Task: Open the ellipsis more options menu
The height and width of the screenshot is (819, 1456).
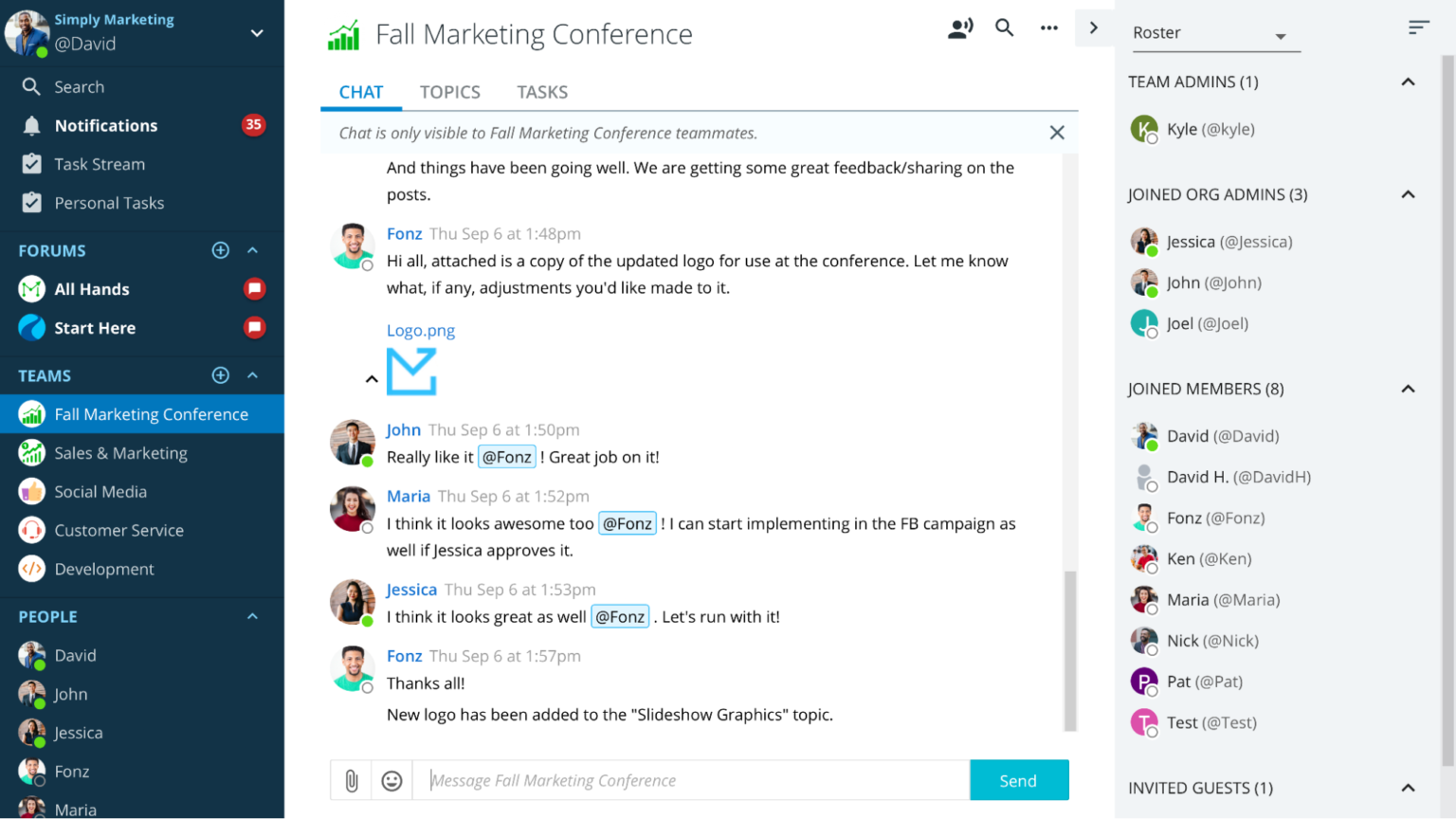Action: pos(1048,28)
